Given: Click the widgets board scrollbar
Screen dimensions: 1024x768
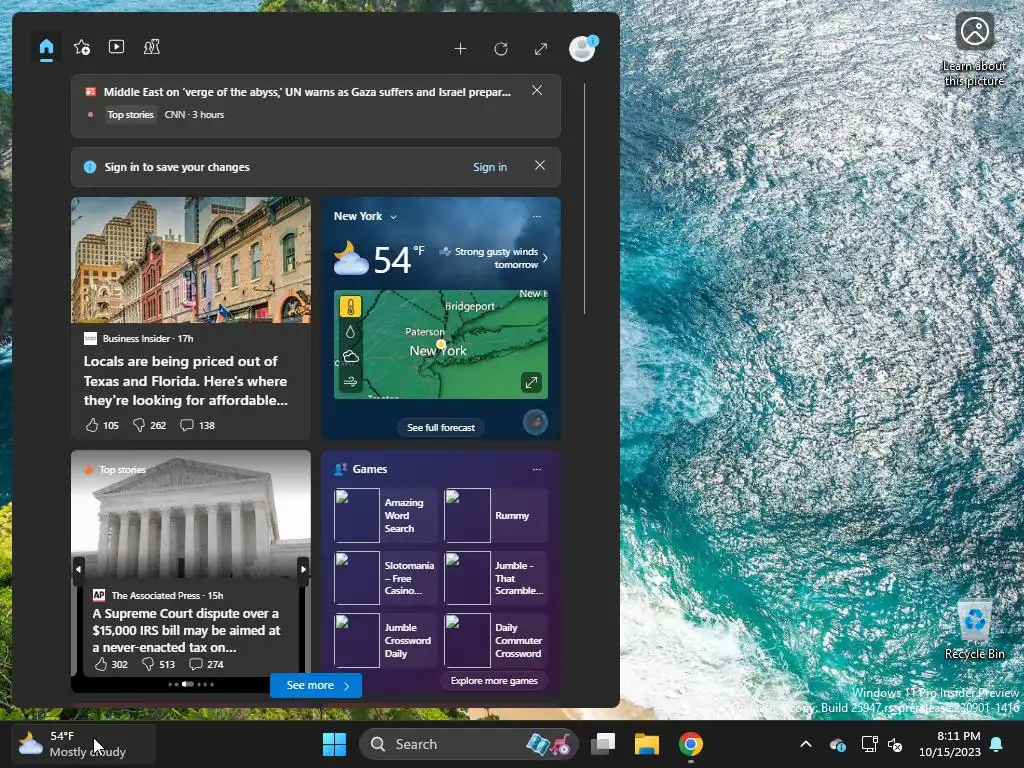Looking at the screenshot, I should (584, 199).
